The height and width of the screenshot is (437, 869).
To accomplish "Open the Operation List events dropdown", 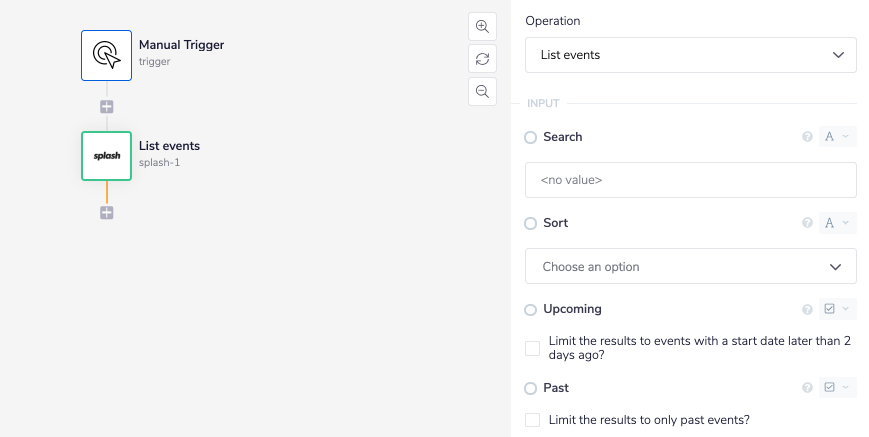I will 690,55.
